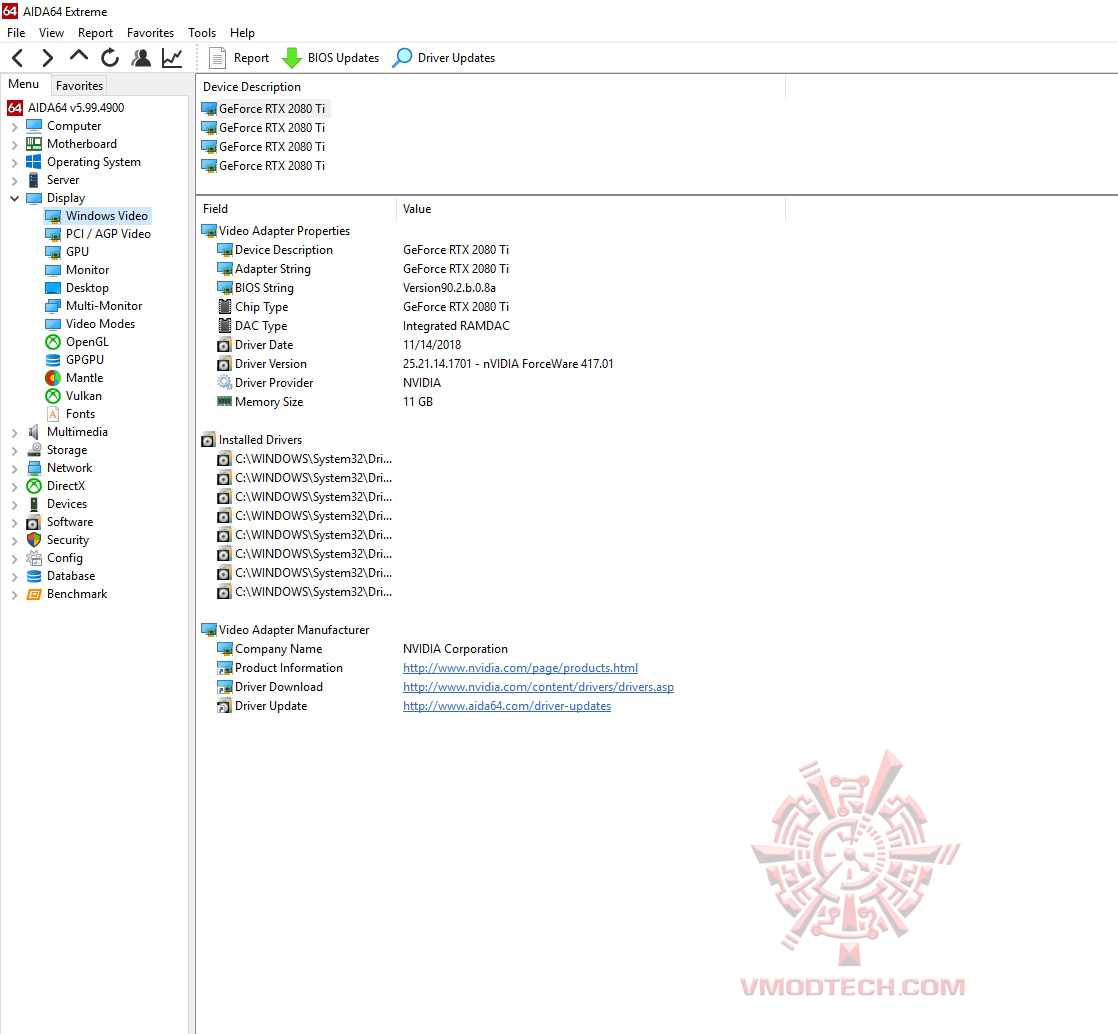Click the Report toolbar button
The height and width of the screenshot is (1034, 1118).
pos(240,58)
